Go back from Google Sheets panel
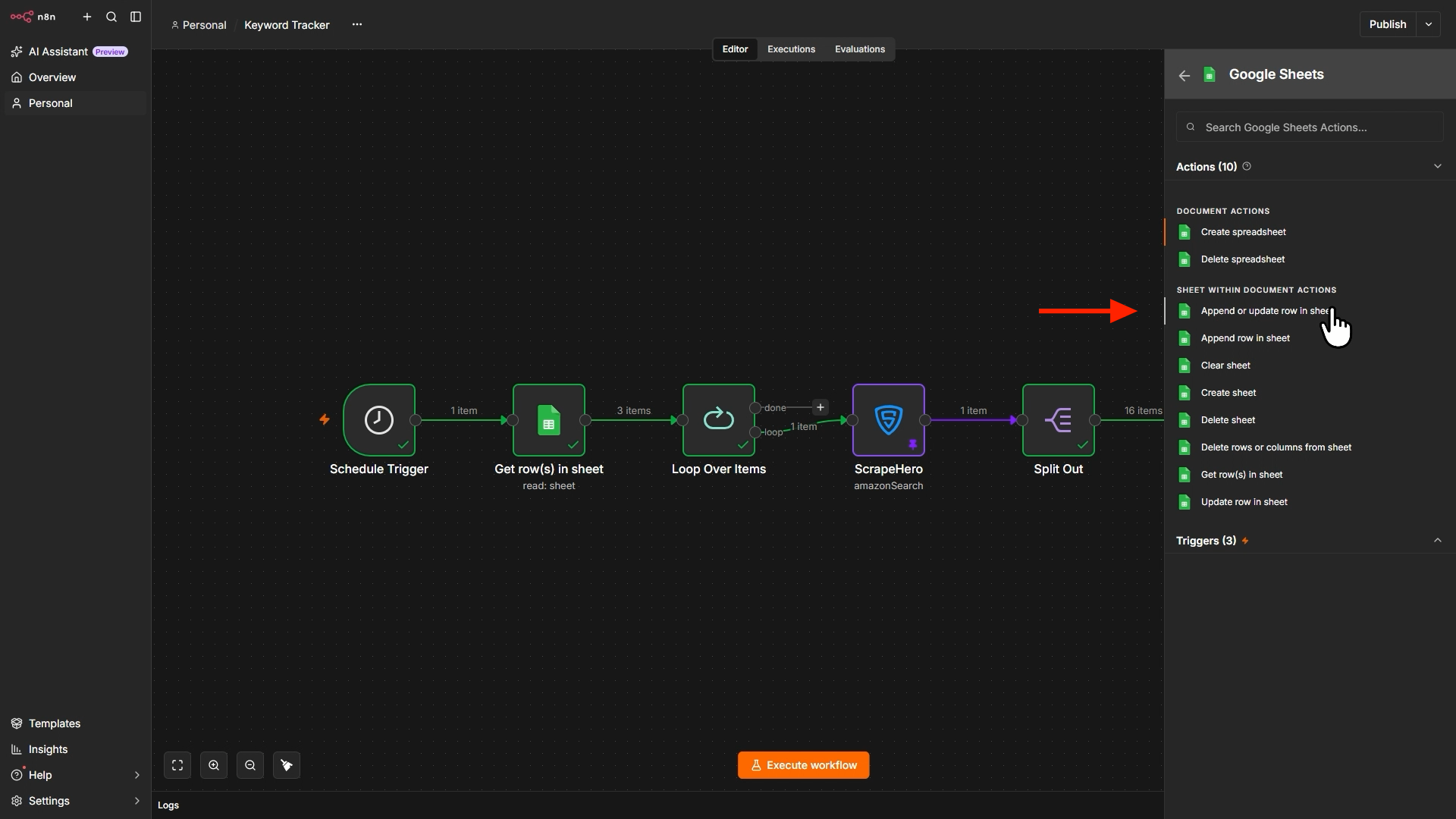Viewport: 1456px width, 819px height. pos(1185,75)
